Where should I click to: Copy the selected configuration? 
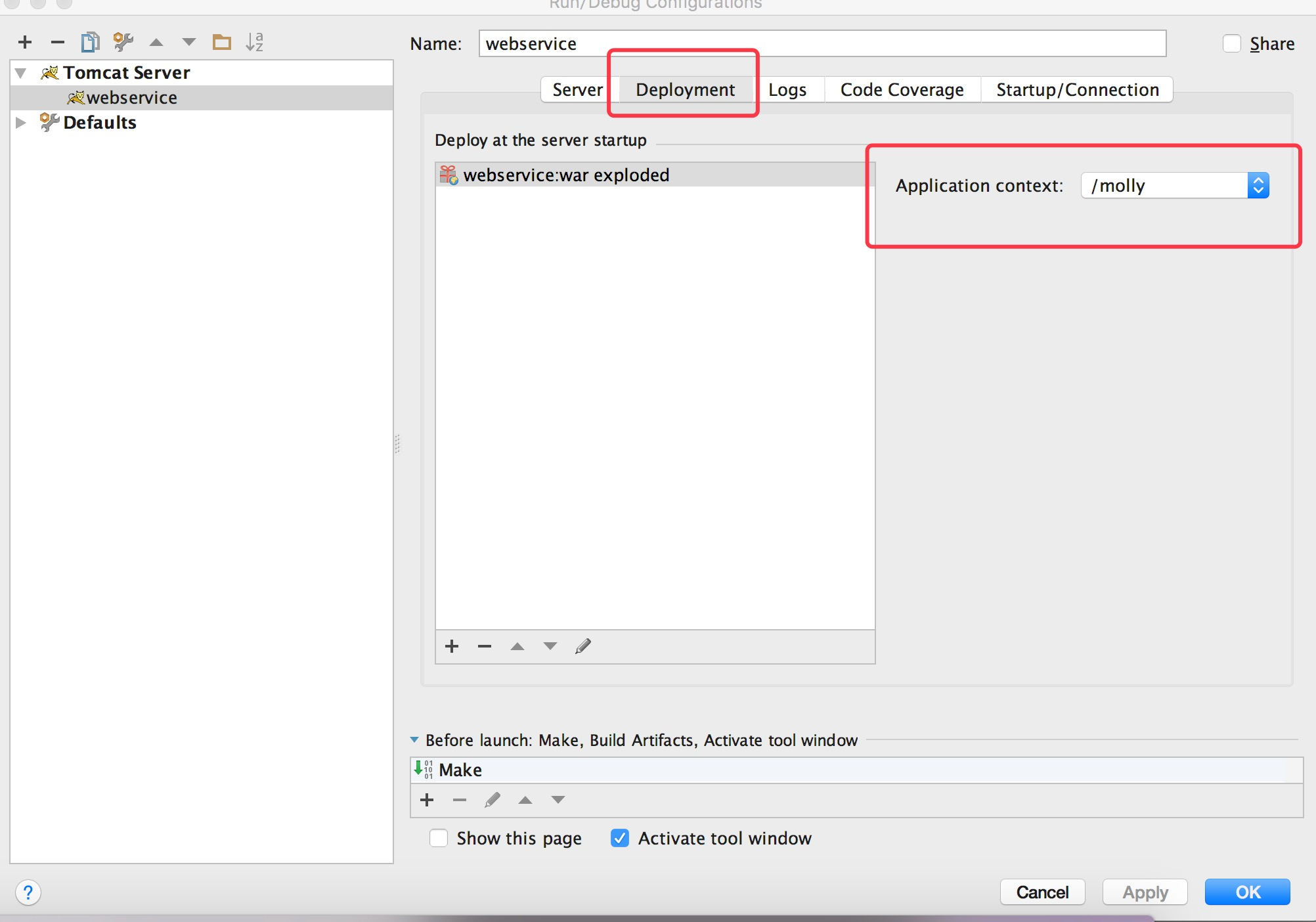pyautogui.click(x=90, y=42)
